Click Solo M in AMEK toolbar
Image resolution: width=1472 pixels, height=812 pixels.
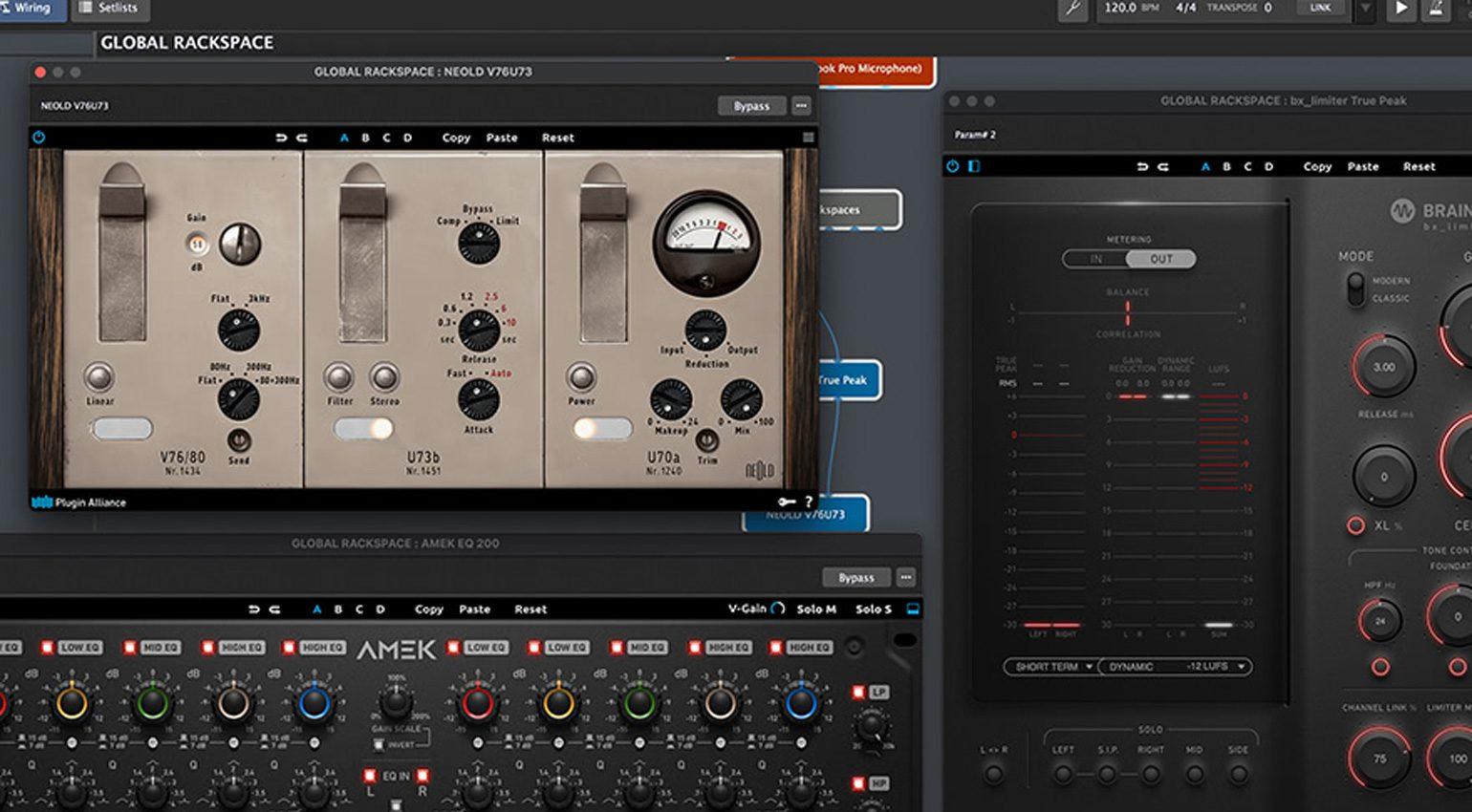[816, 609]
